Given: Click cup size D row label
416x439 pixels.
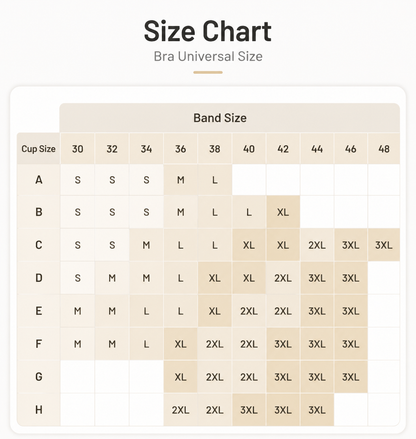Looking at the screenshot, I should pyautogui.click(x=39, y=278).
